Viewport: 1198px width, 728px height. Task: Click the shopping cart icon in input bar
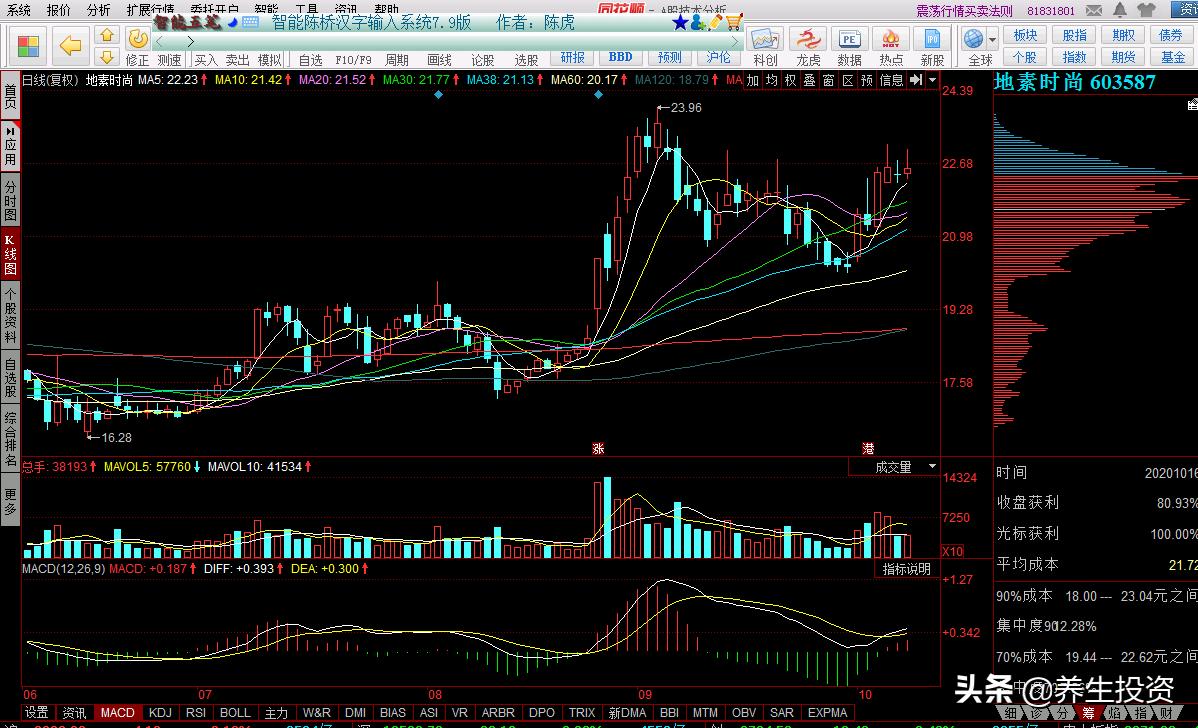[734, 23]
